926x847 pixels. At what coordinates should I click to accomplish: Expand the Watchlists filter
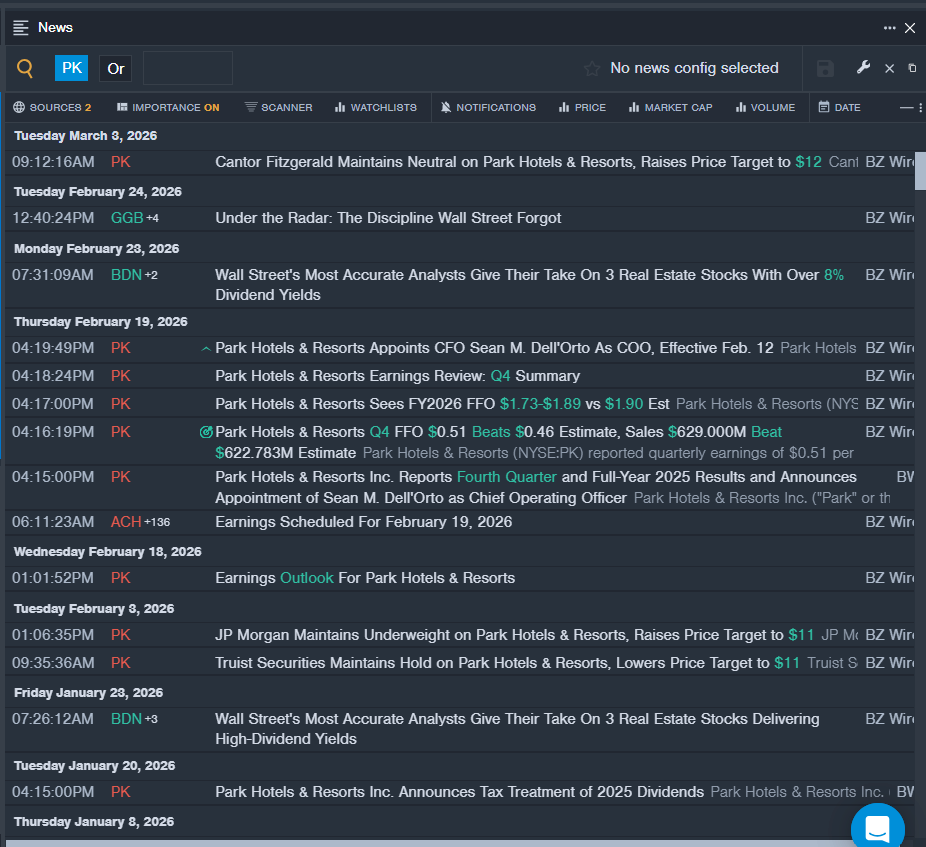pyautogui.click(x=375, y=107)
